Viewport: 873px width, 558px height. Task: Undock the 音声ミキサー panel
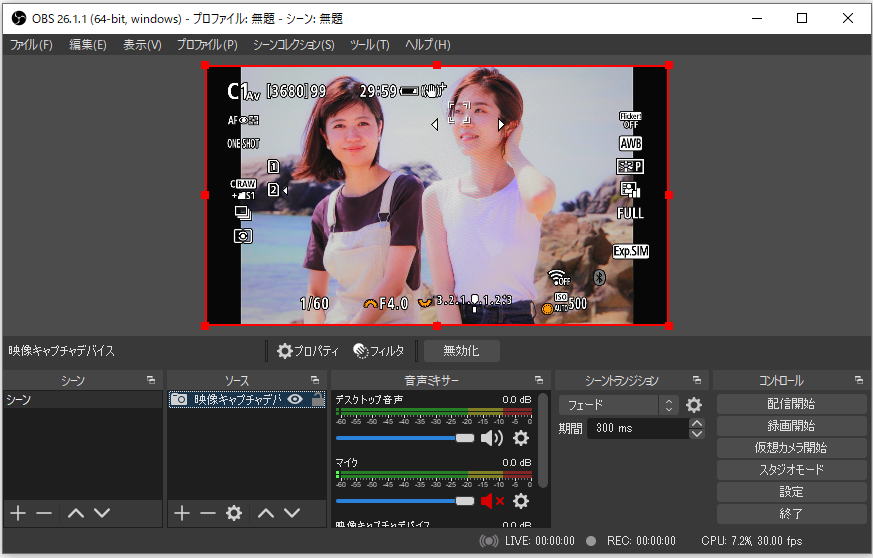coord(539,381)
